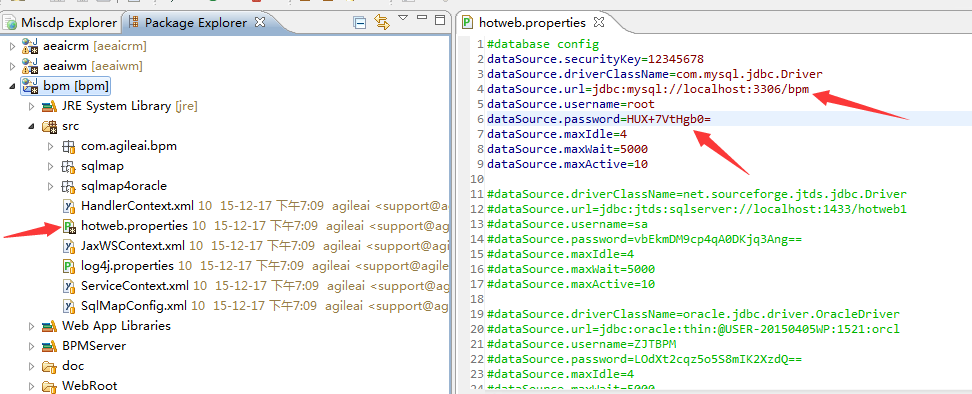Click the hotweb.properties editor tab icon
Screen dimensions: 972x394
[x=467, y=23]
